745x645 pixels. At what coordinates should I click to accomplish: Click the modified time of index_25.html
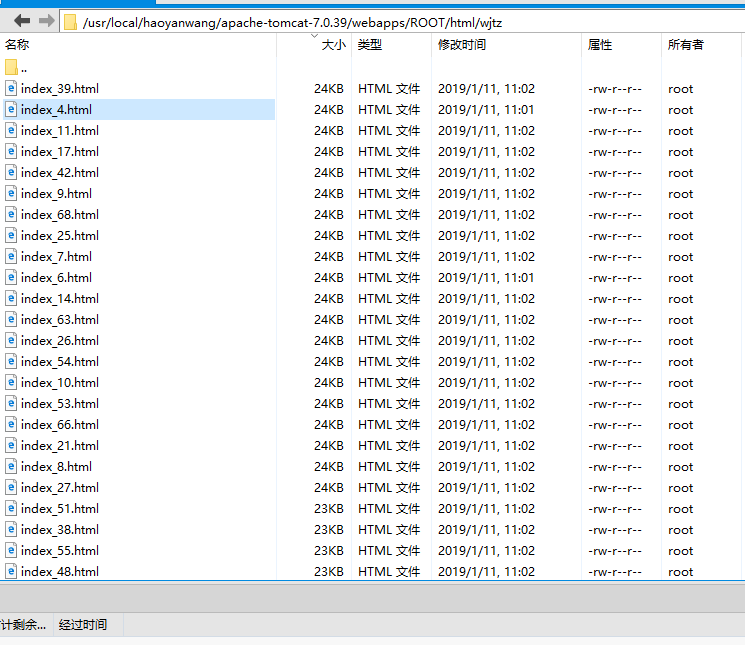(487, 236)
